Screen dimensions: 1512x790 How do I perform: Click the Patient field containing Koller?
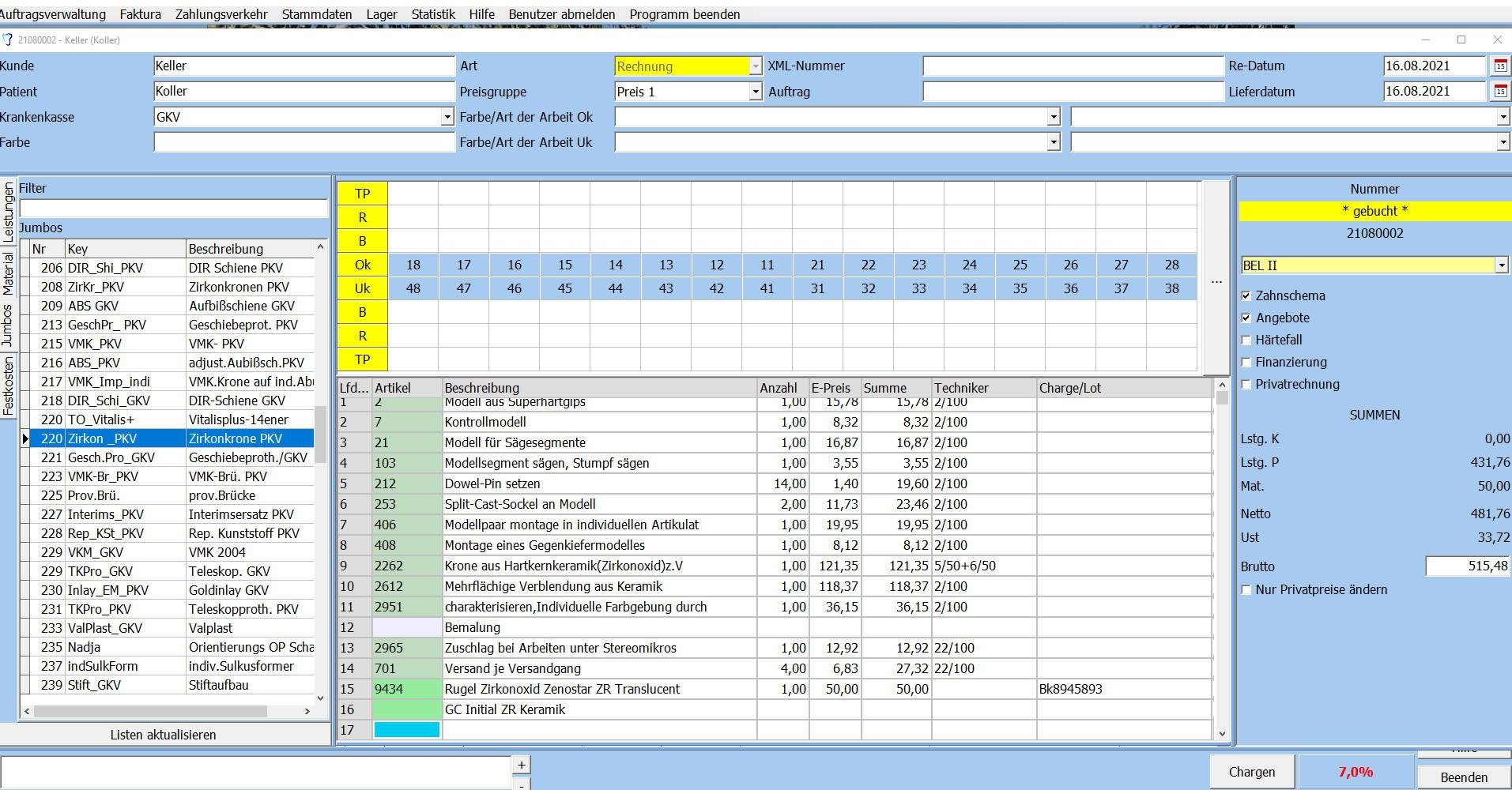pyautogui.click(x=304, y=92)
